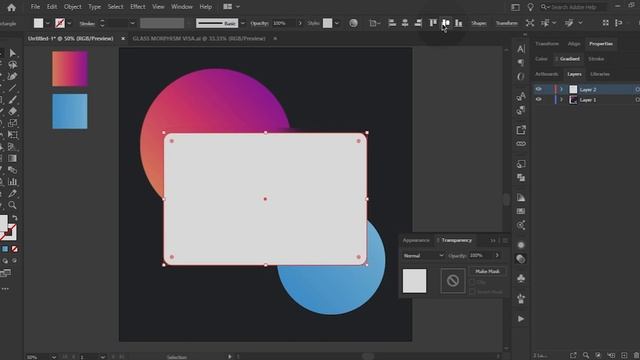Image resolution: width=640 pixels, height=360 pixels.
Task: Open the Paragraph panel icon
Action: coord(521,62)
